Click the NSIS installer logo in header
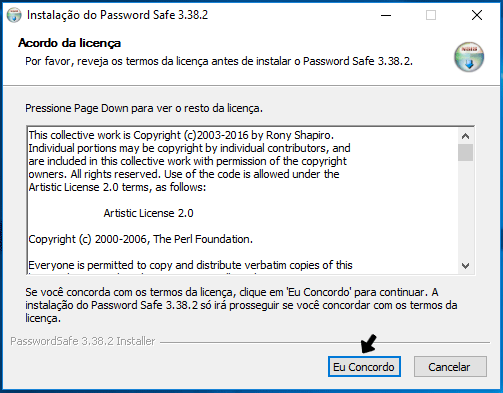The height and width of the screenshot is (393, 503). click(x=469, y=57)
